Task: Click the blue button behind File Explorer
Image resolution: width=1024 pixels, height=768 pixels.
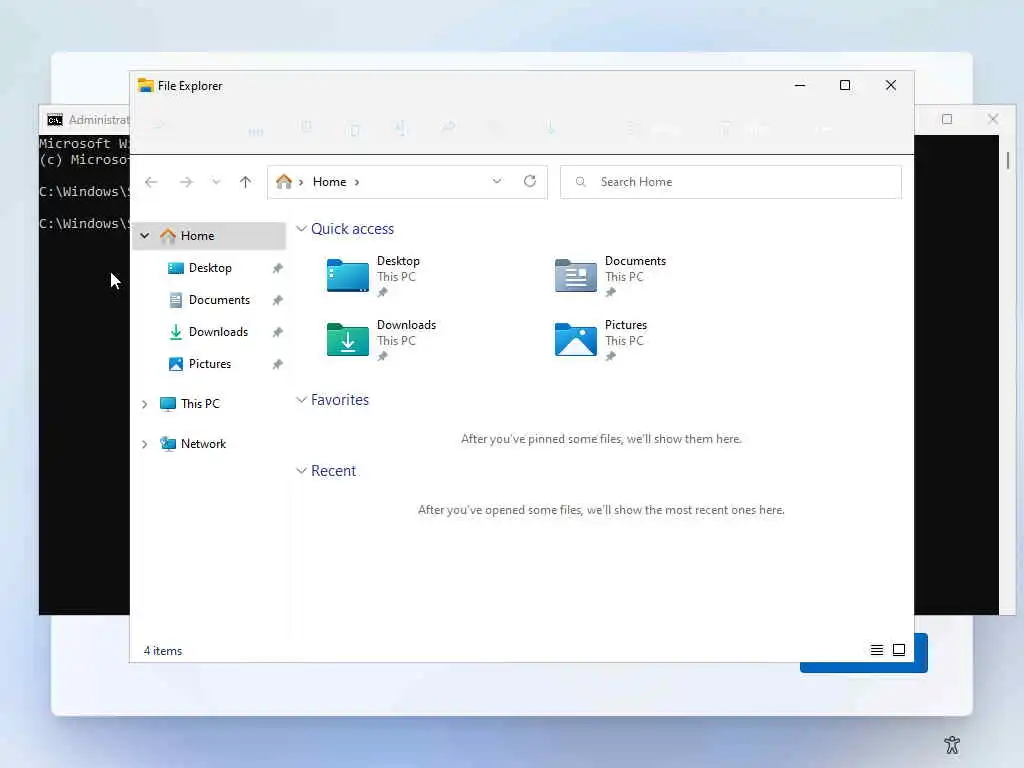Action: click(863, 667)
